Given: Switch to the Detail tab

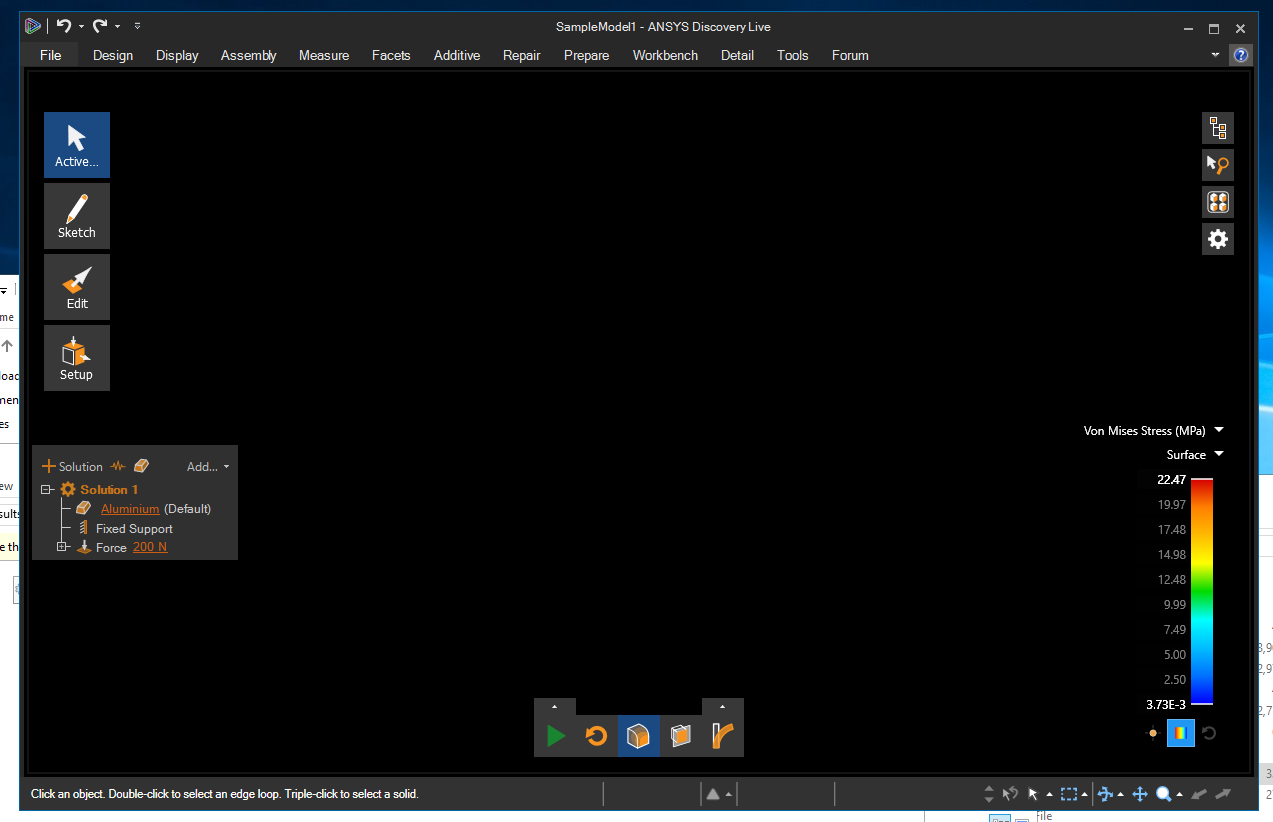Looking at the screenshot, I should 737,55.
